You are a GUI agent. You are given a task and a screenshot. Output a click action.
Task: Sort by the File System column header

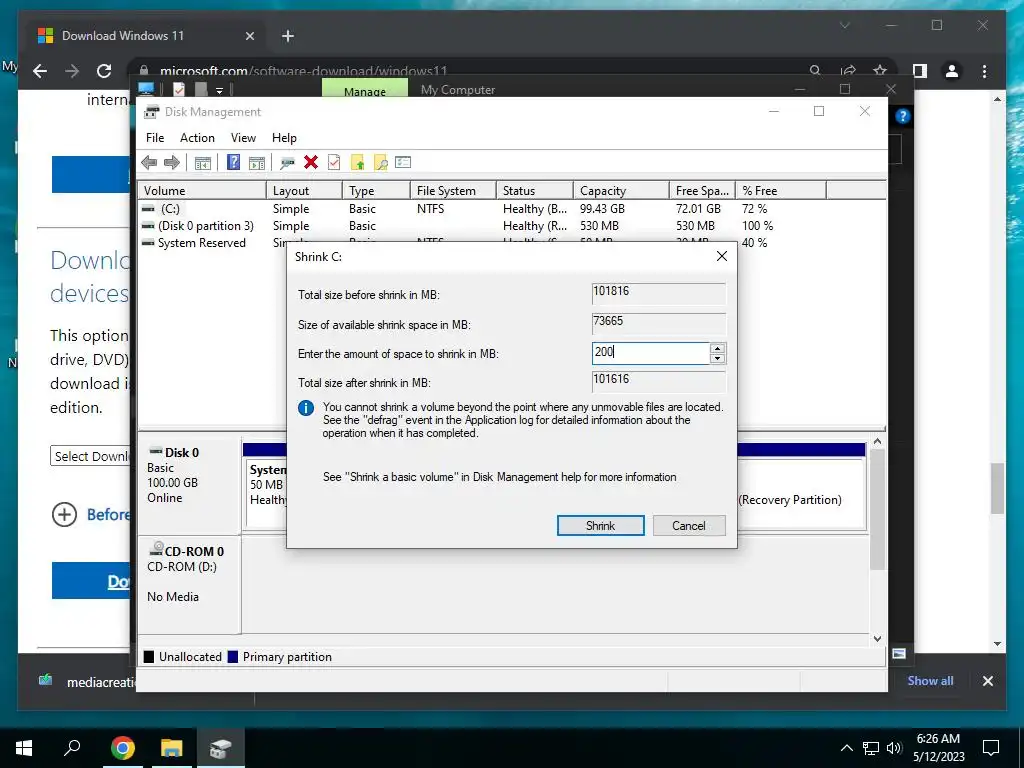tap(453, 191)
